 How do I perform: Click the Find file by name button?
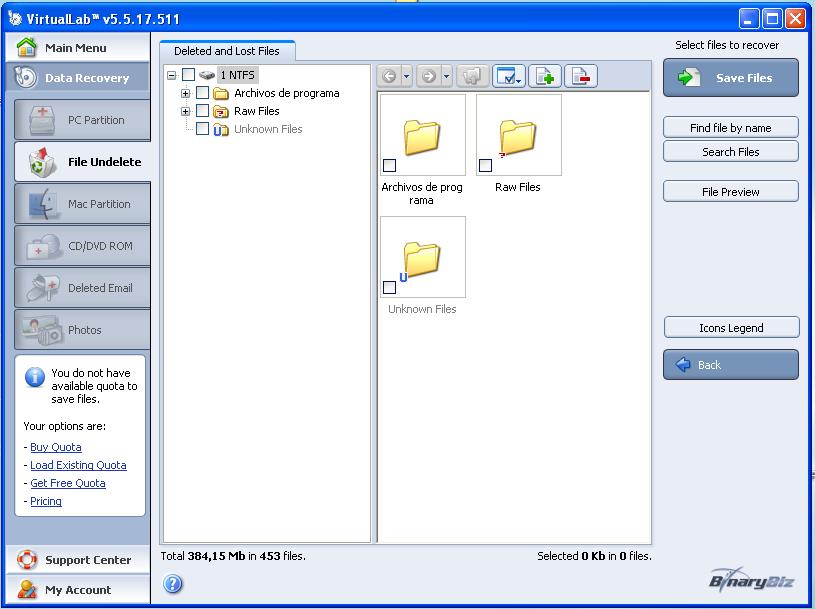(x=731, y=127)
